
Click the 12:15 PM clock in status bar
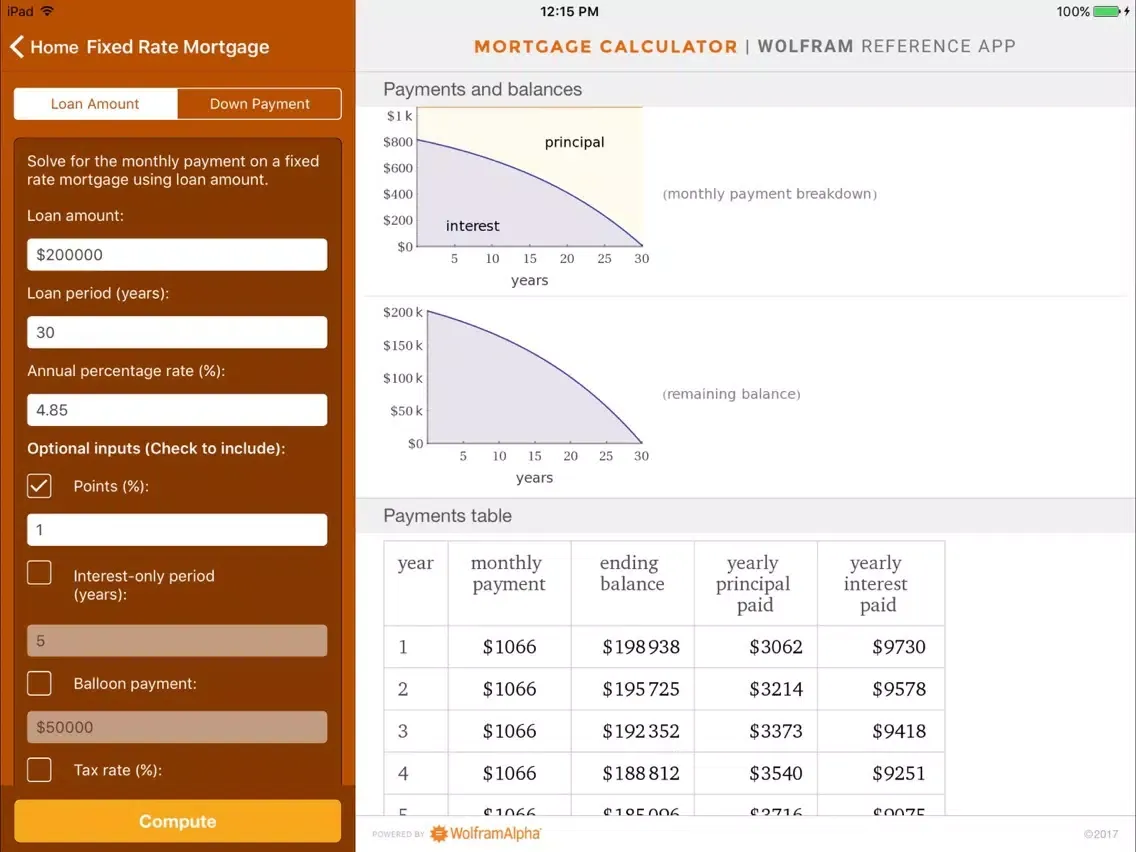point(569,12)
